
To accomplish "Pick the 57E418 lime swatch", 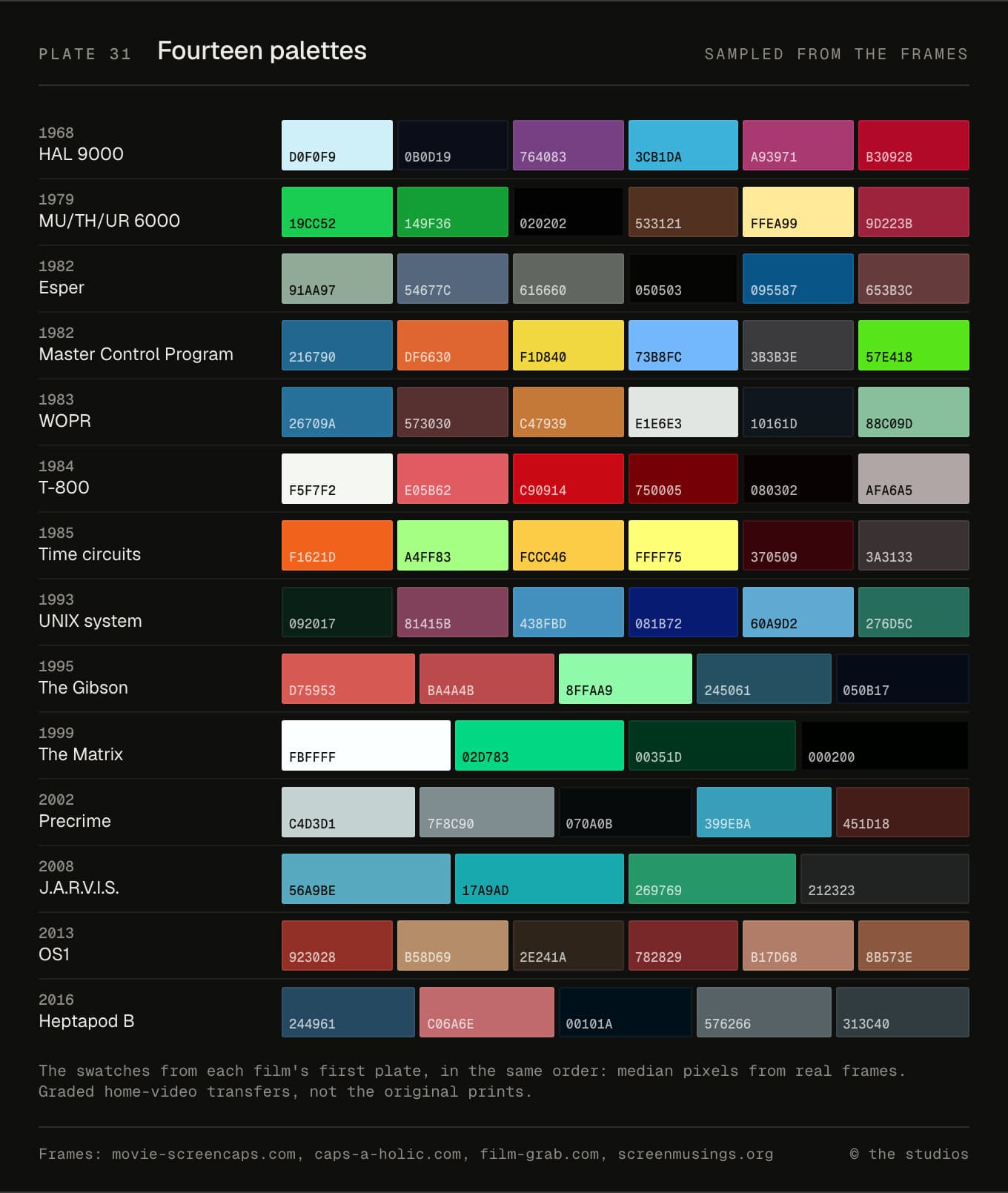I will pyautogui.click(x=914, y=345).
